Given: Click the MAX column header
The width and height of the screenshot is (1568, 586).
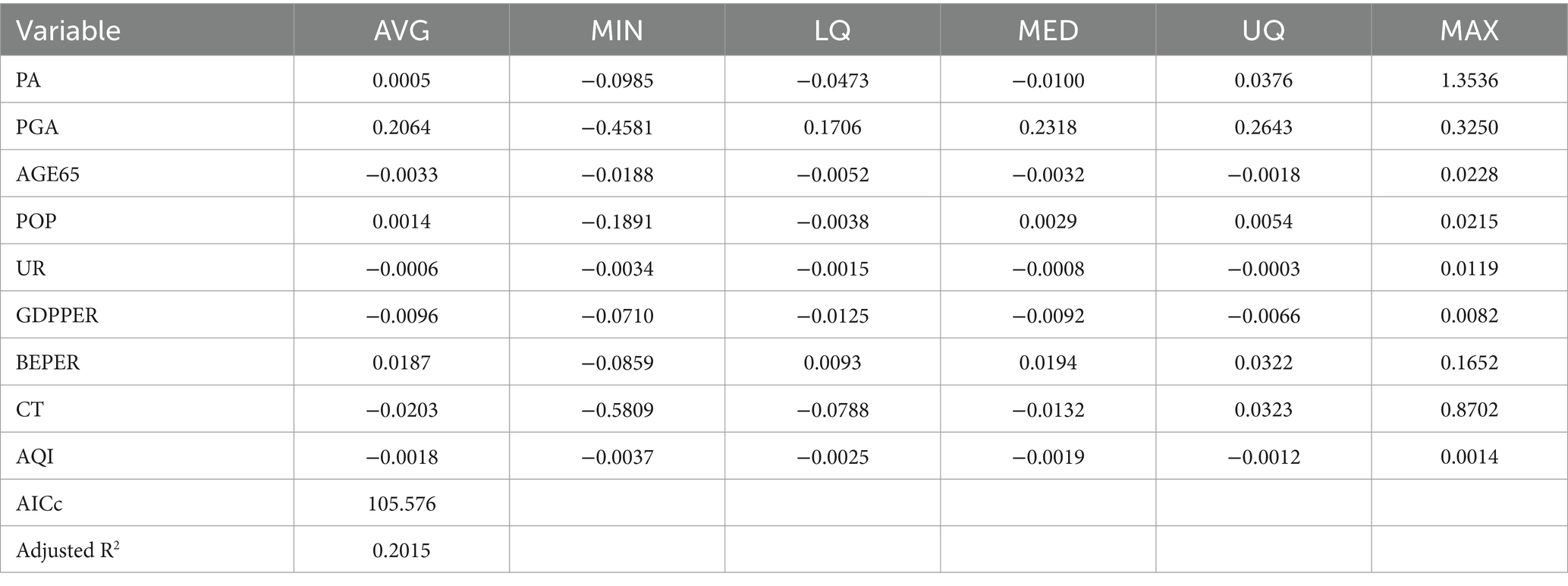Looking at the screenshot, I should 1469,30.
